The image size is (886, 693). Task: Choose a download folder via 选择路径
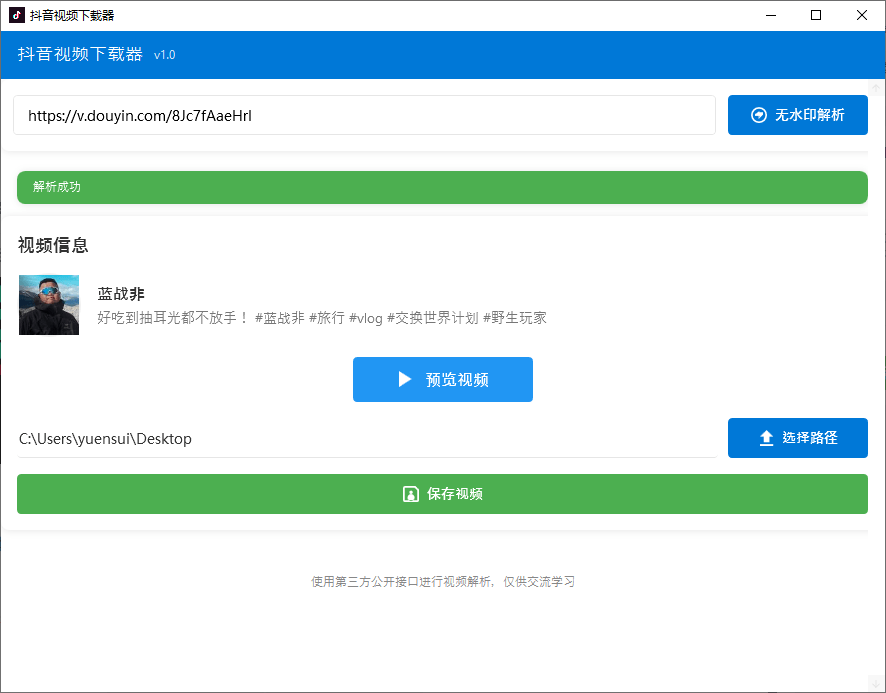[797, 437]
